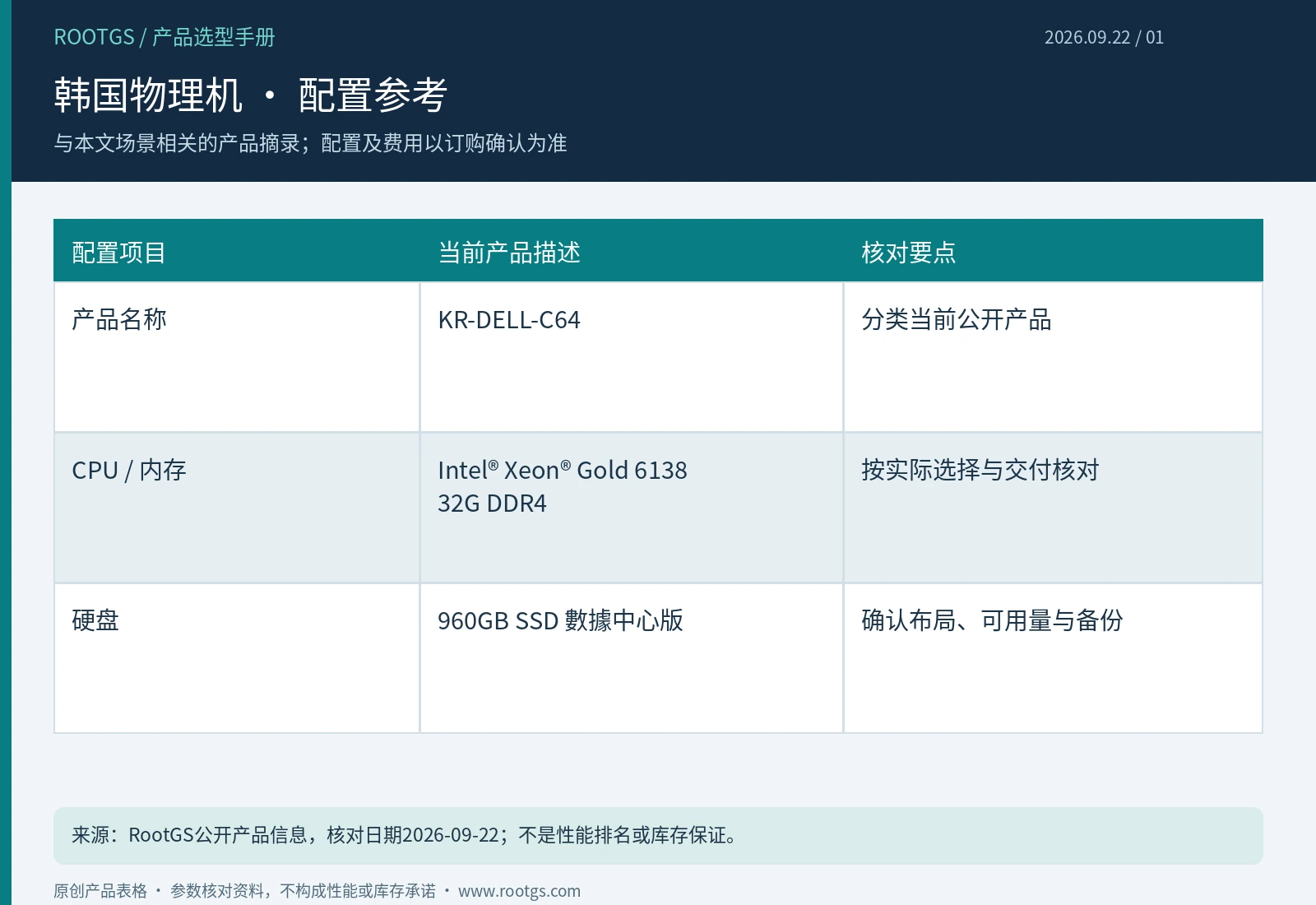Select the CPU / 内存 row label
This screenshot has height=905, width=1316.
(x=129, y=470)
